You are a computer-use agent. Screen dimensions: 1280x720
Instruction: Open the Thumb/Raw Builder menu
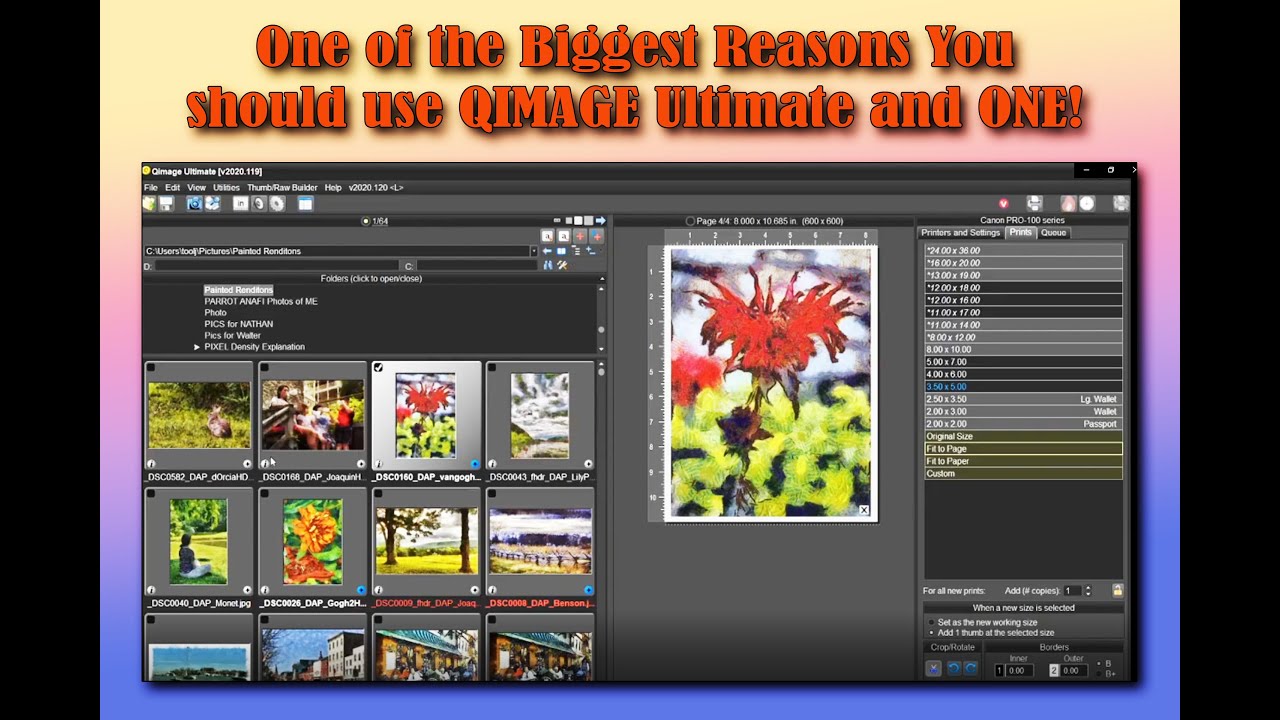click(282, 188)
